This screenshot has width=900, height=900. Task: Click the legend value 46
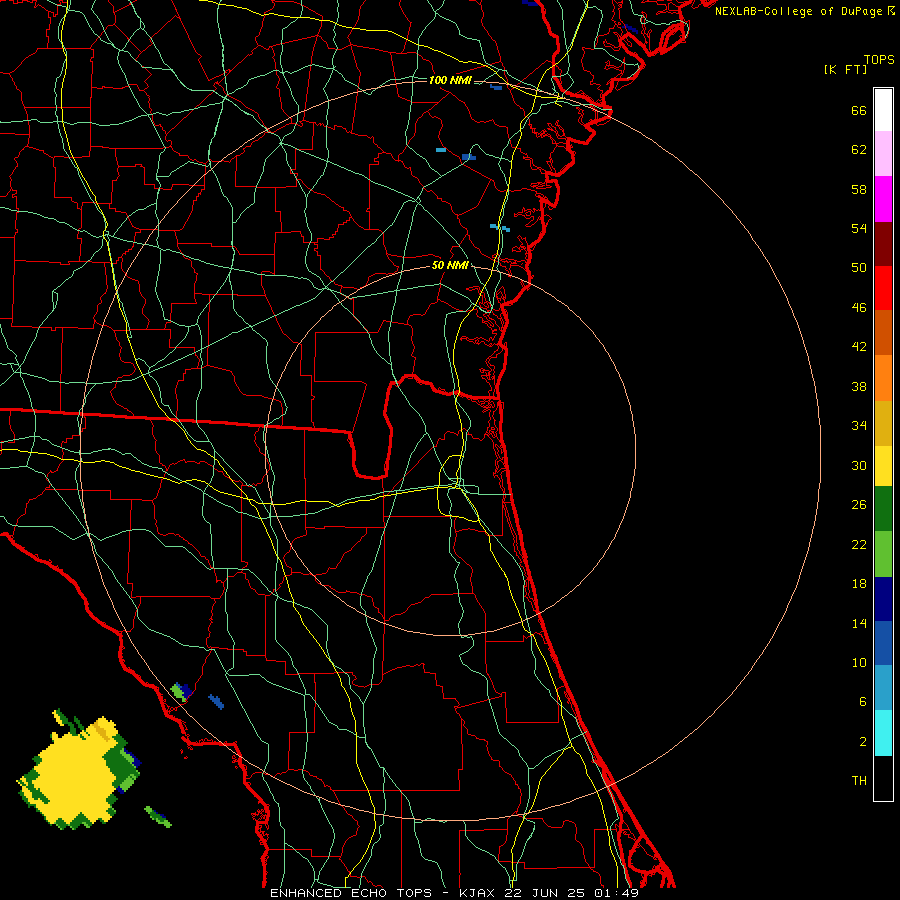(859, 307)
